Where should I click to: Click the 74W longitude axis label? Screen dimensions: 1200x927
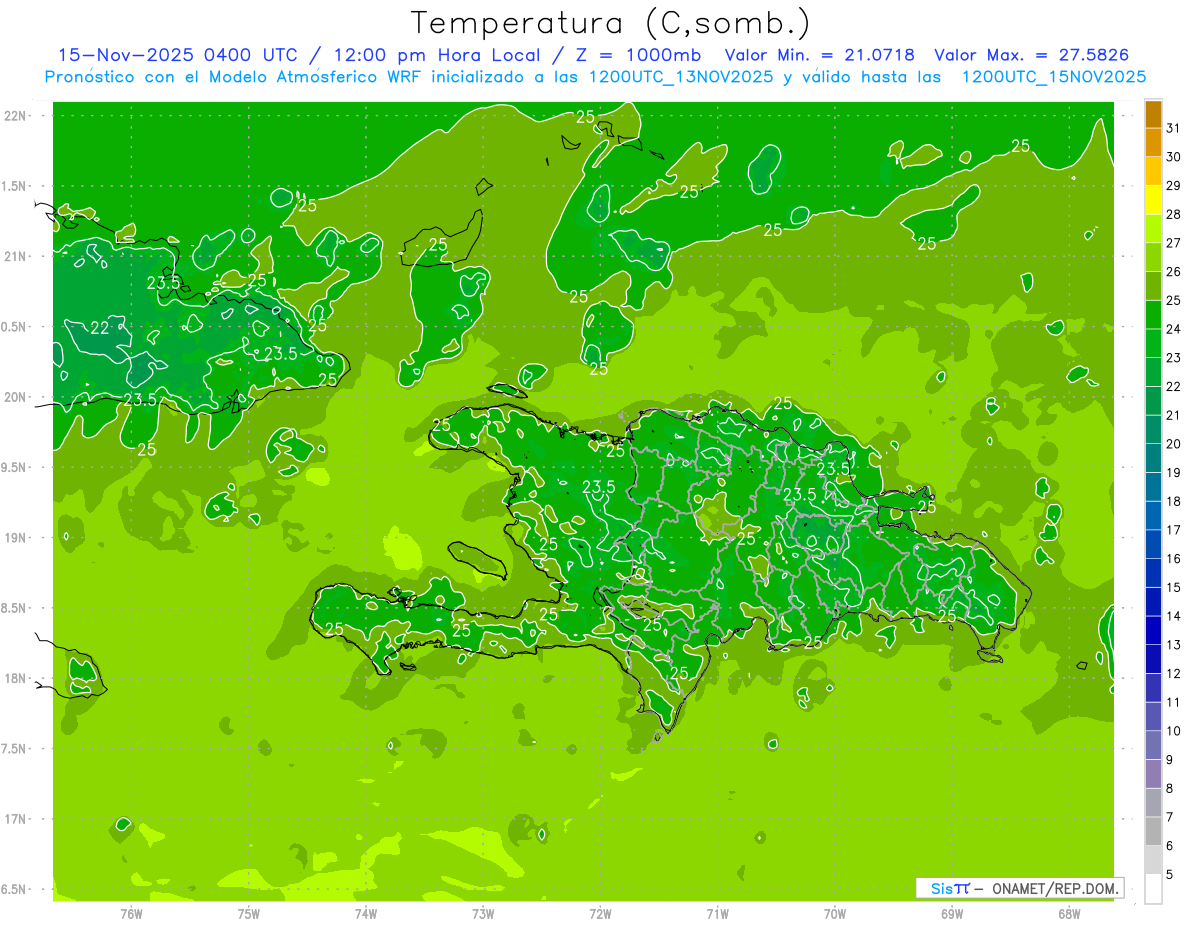click(x=366, y=914)
